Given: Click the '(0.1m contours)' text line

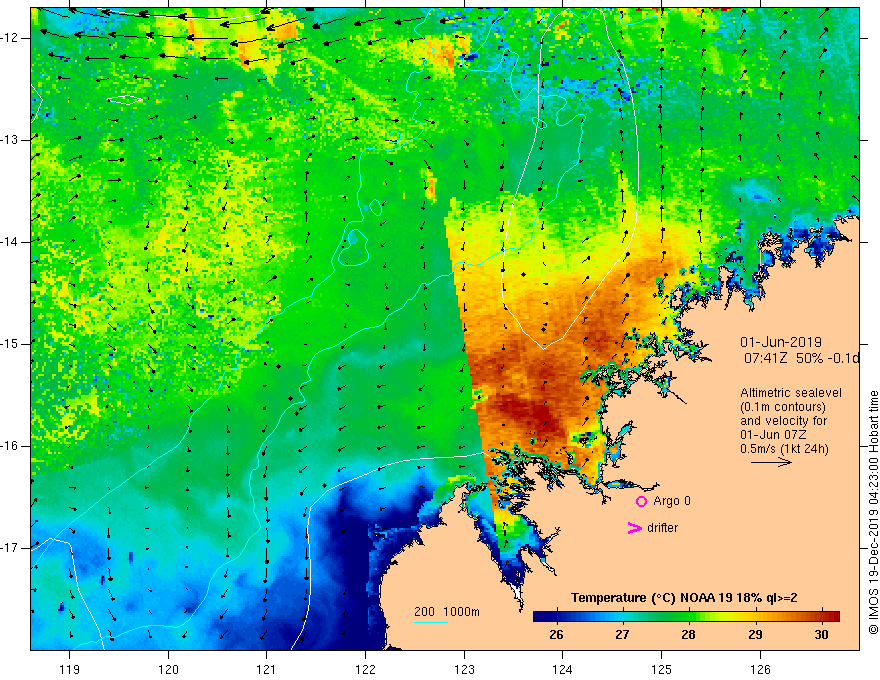Looking at the screenshot, I should click(x=783, y=407).
